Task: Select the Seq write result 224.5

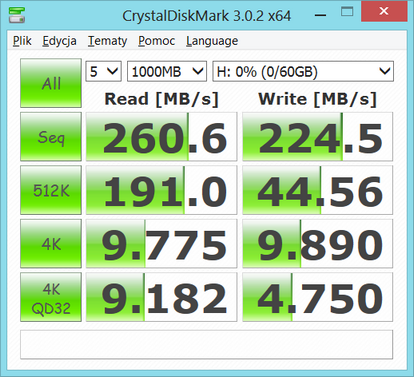Action: tap(317, 137)
